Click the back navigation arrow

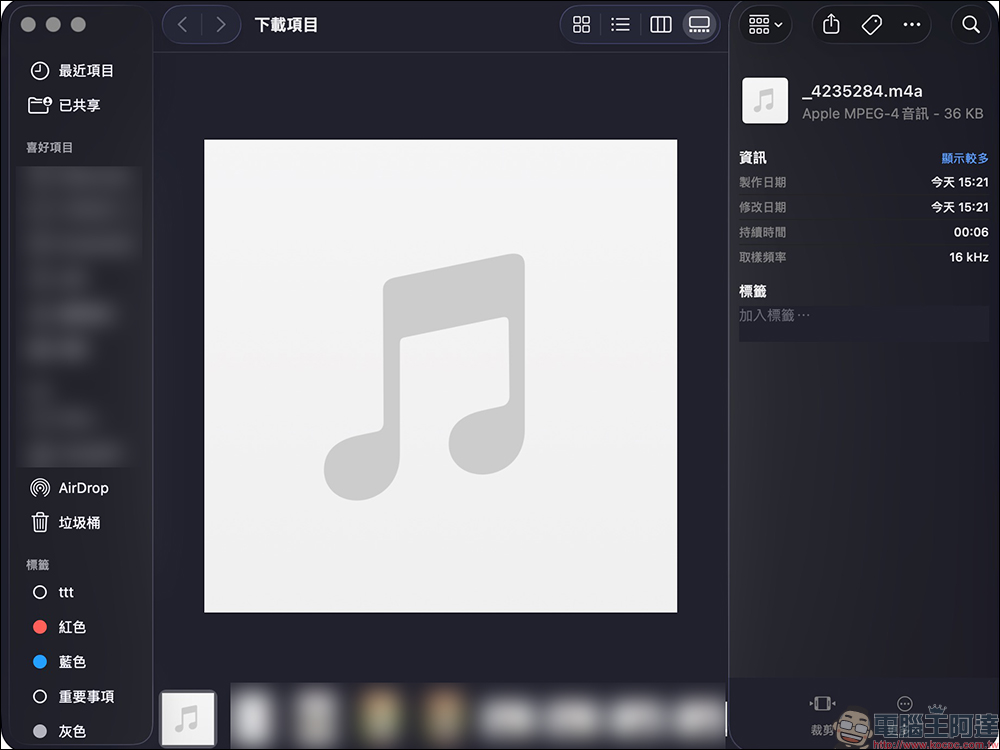[x=182, y=24]
